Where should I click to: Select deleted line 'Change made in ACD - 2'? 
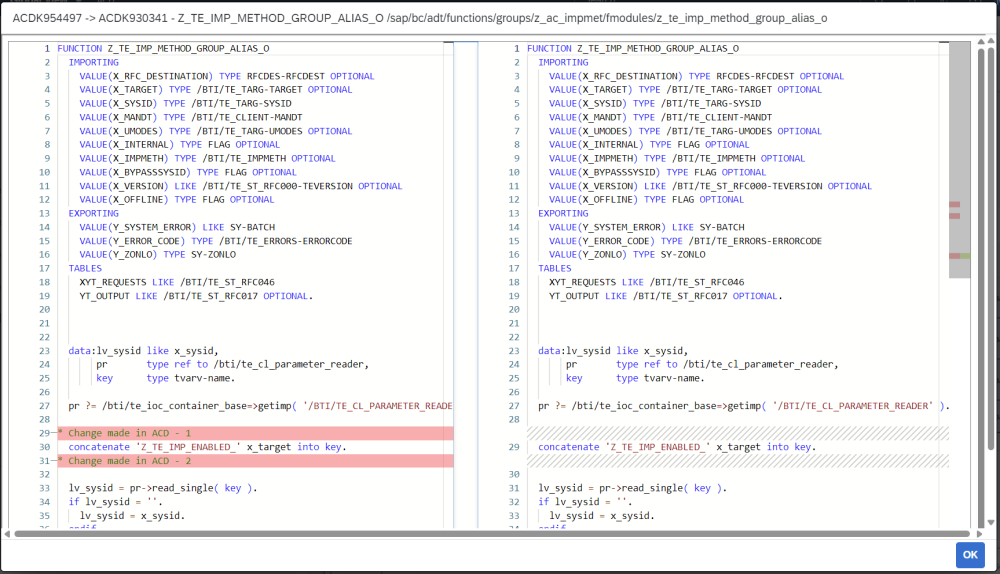[x=255, y=460]
